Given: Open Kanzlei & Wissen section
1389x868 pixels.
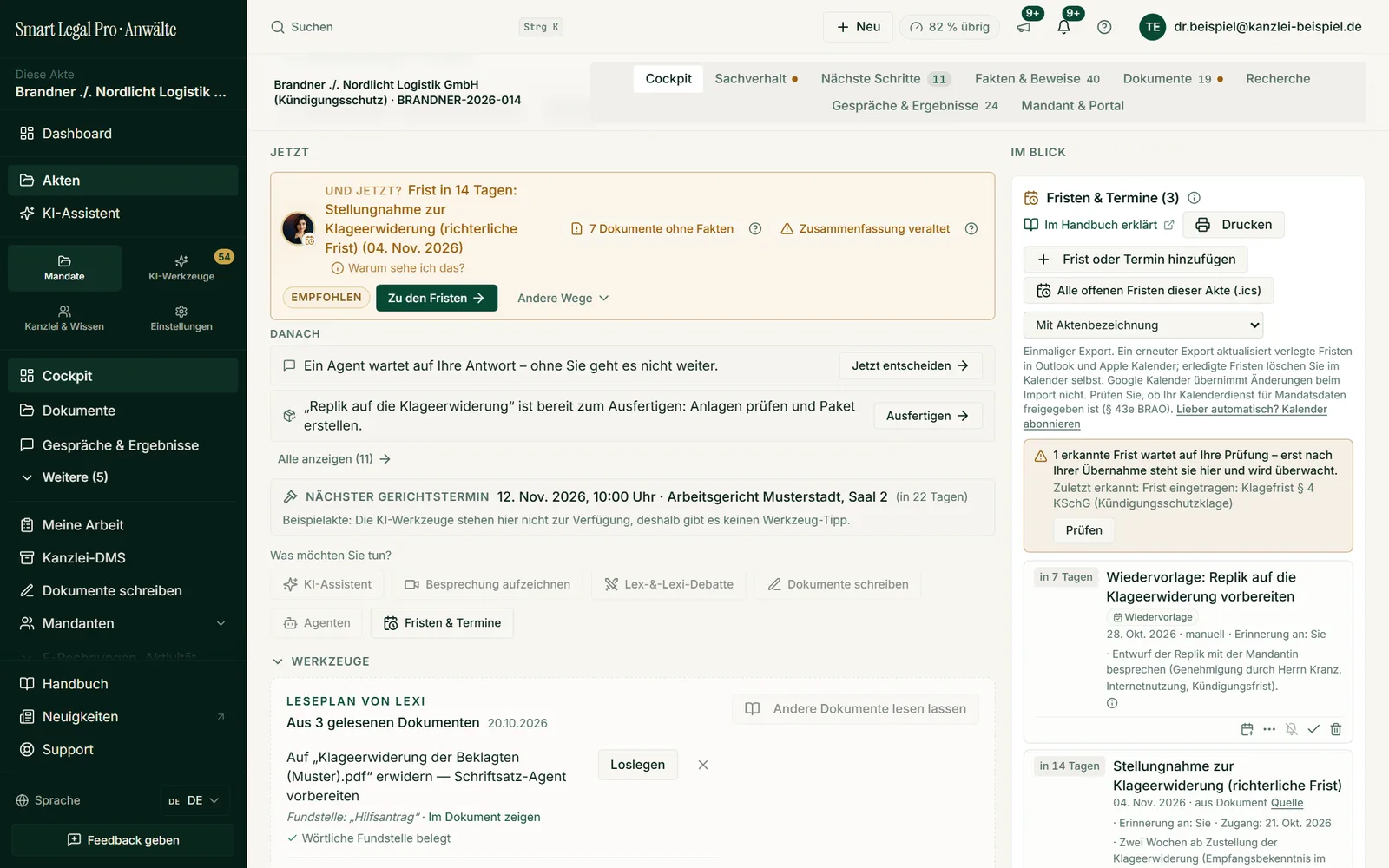Looking at the screenshot, I should pyautogui.click(x=64, y=318).
